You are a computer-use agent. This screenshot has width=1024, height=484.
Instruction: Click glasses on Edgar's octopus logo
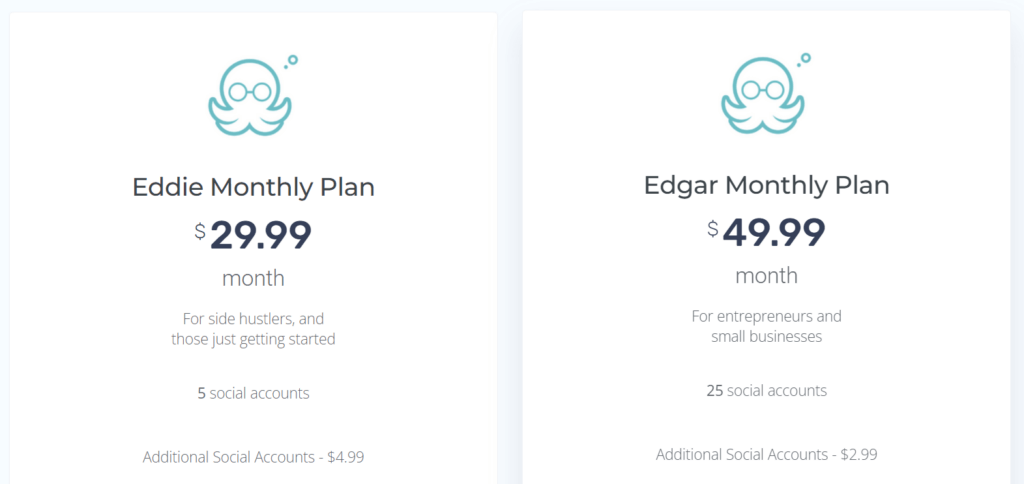click(x=763, y=90)
